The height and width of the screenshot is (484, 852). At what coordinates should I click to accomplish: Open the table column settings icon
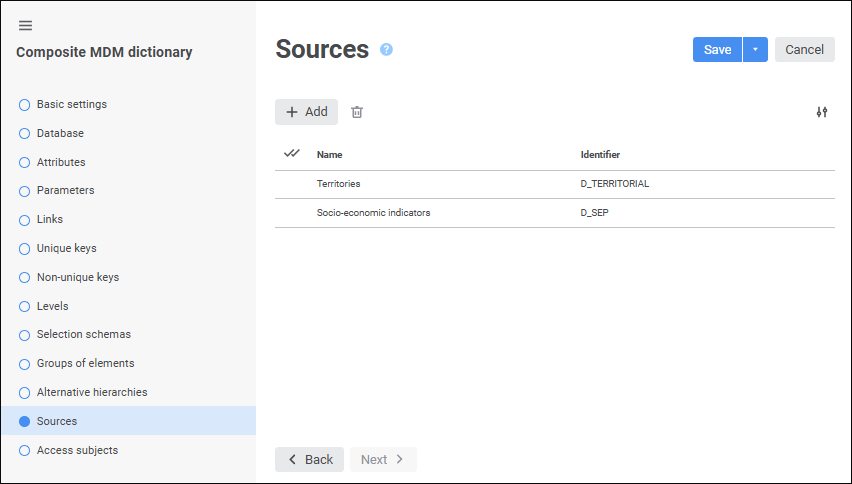click(822, 112)
